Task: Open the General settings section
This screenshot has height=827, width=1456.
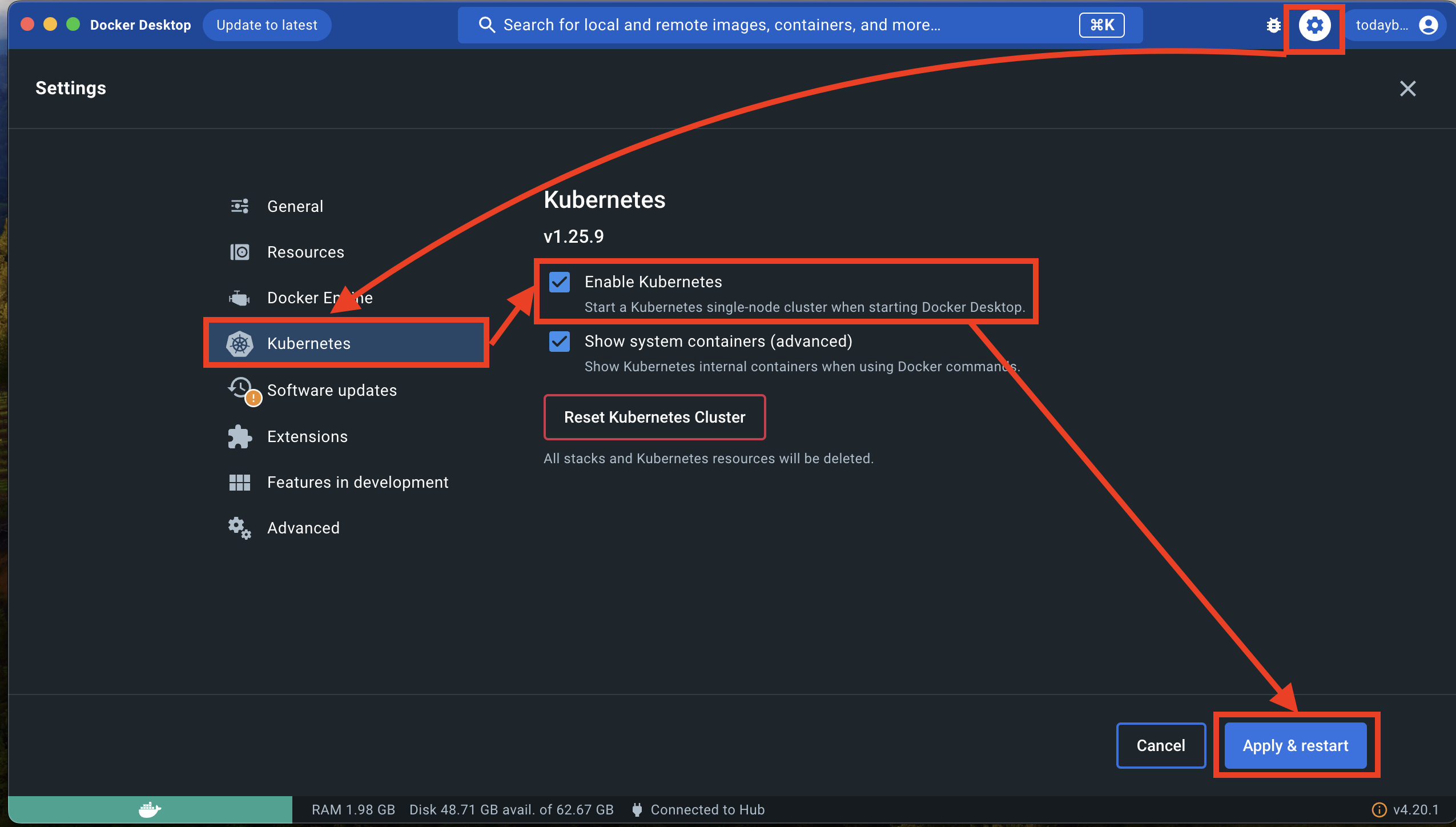Action: [x=295, y=206]
